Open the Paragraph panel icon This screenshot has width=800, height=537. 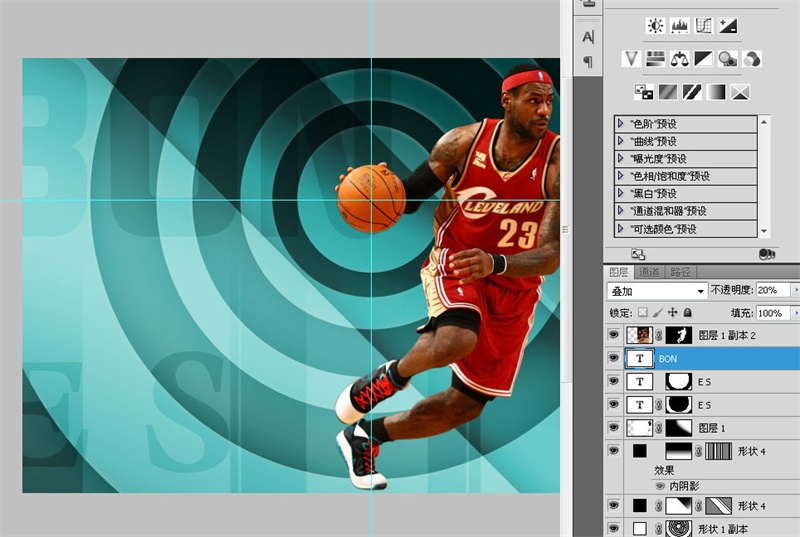coord(588,62)
